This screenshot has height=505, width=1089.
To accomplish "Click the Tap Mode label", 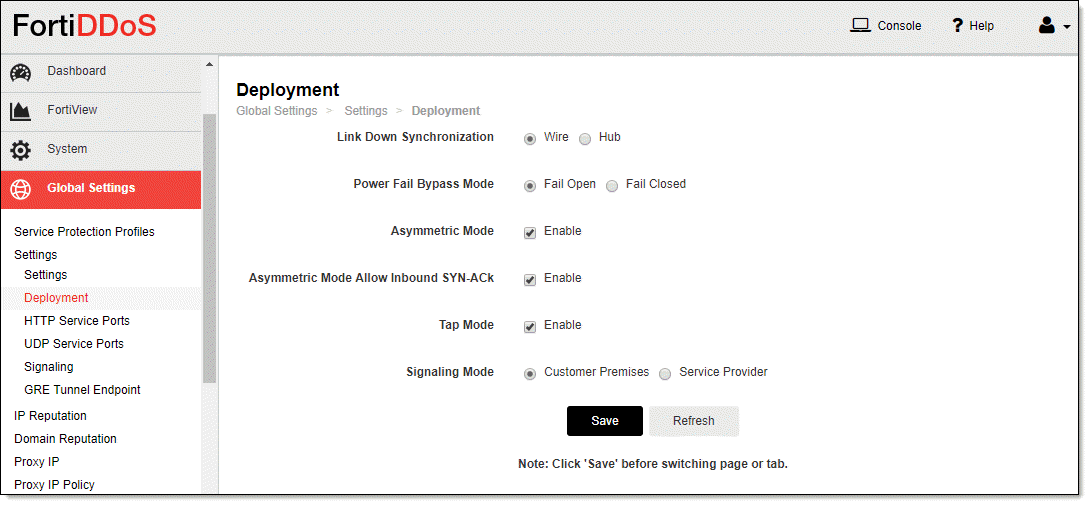I will [x=466, y=325].
